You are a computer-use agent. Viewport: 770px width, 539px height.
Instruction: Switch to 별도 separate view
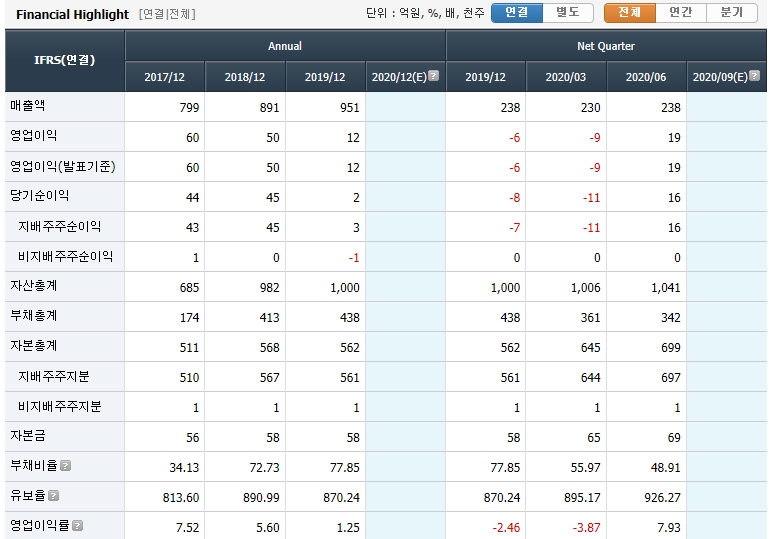[x=568, y=13]
